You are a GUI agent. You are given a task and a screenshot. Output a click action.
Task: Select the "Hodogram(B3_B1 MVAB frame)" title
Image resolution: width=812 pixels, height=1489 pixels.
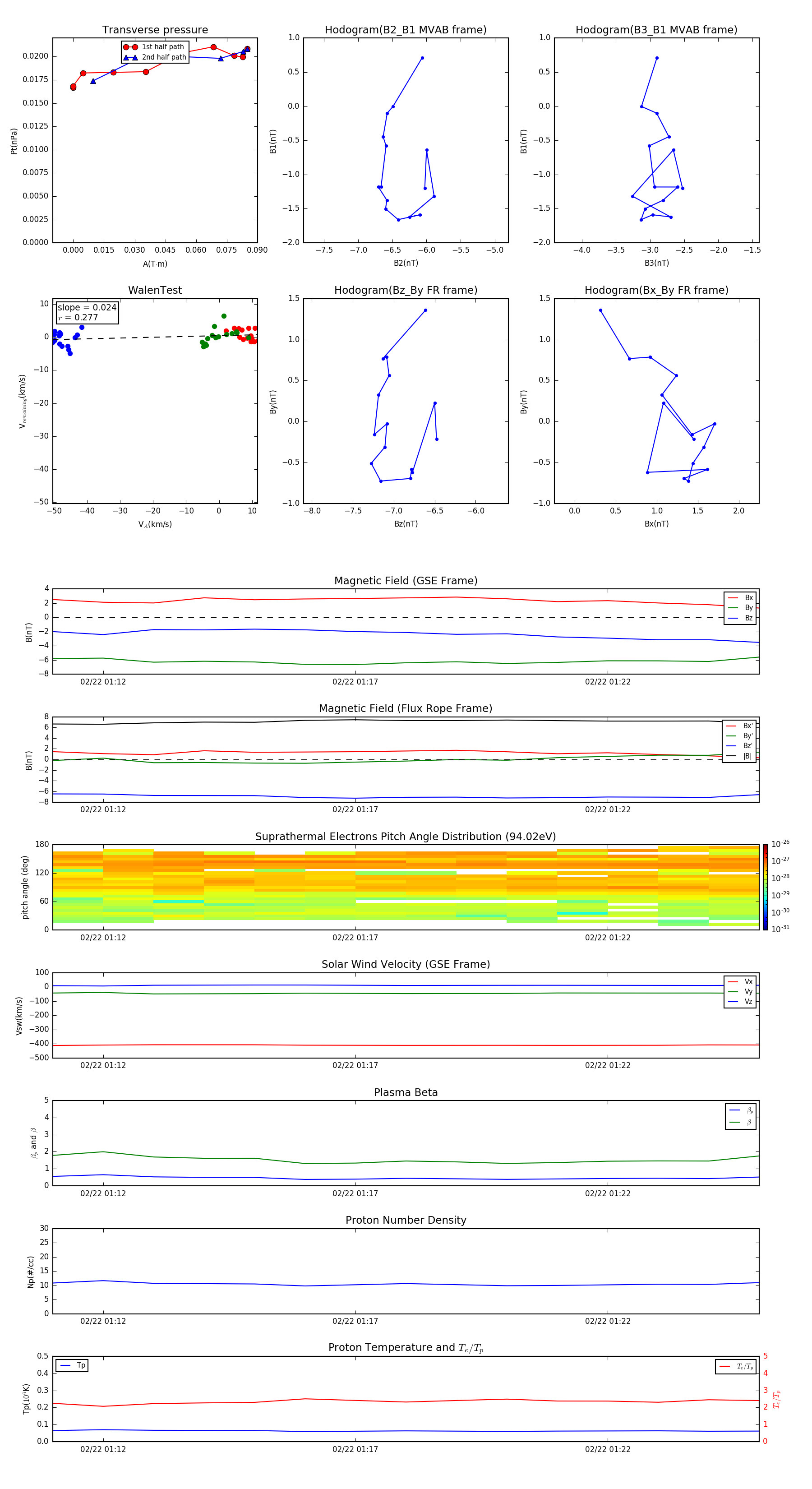tap(656, 29)
